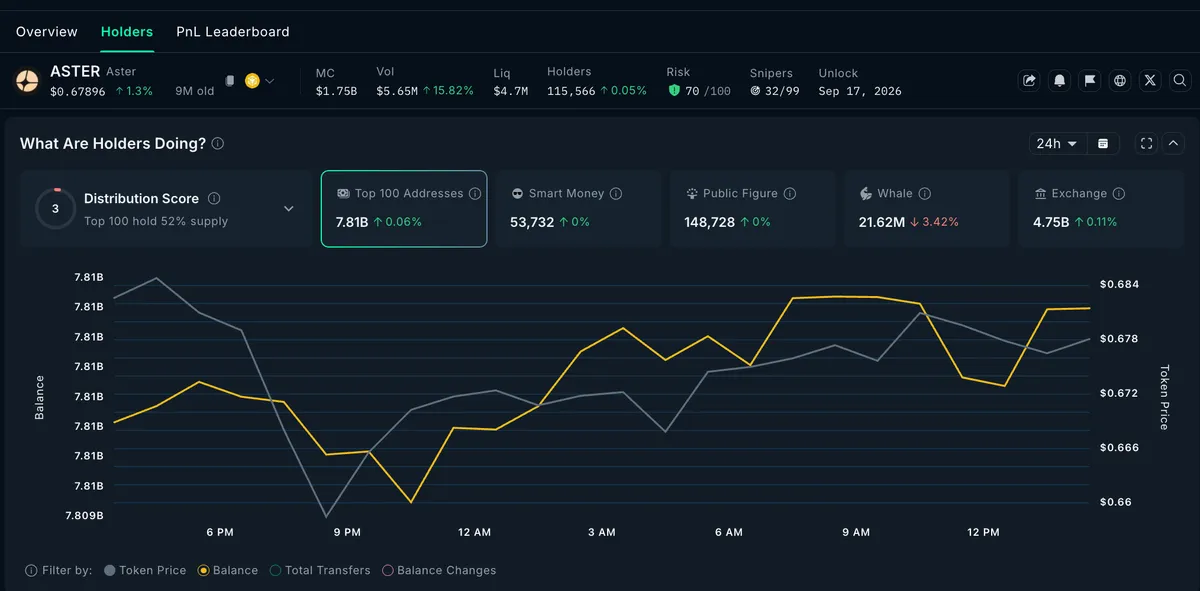Switch to the Overview tab
The height and width of the screenshot is (591, 1200).
tap(47, 32)
